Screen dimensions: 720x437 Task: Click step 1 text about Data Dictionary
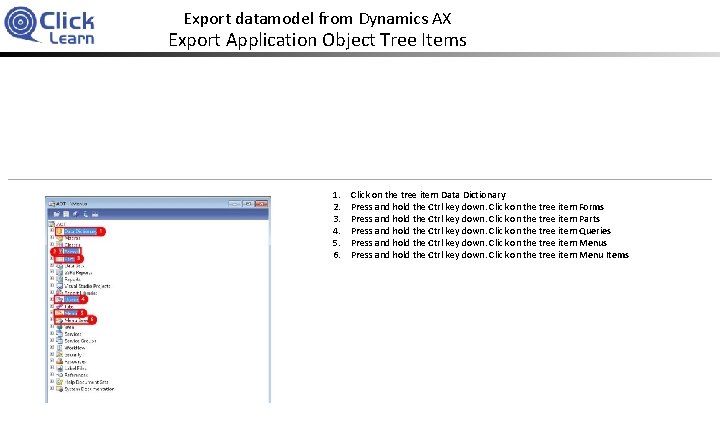coord(428,195)
